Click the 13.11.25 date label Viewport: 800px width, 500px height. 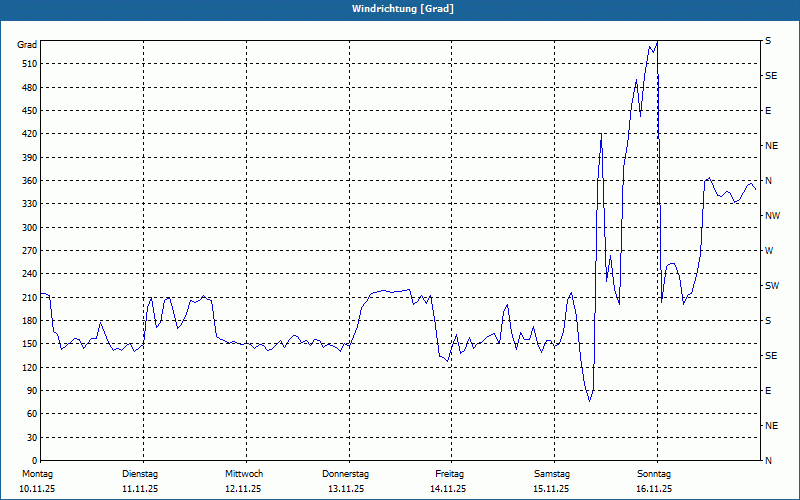point(346,489)
